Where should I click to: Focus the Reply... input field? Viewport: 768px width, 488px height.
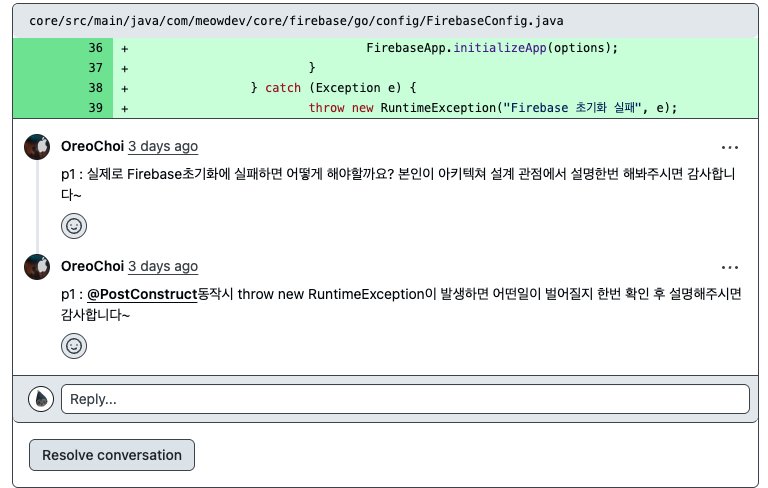click(405, 399)
